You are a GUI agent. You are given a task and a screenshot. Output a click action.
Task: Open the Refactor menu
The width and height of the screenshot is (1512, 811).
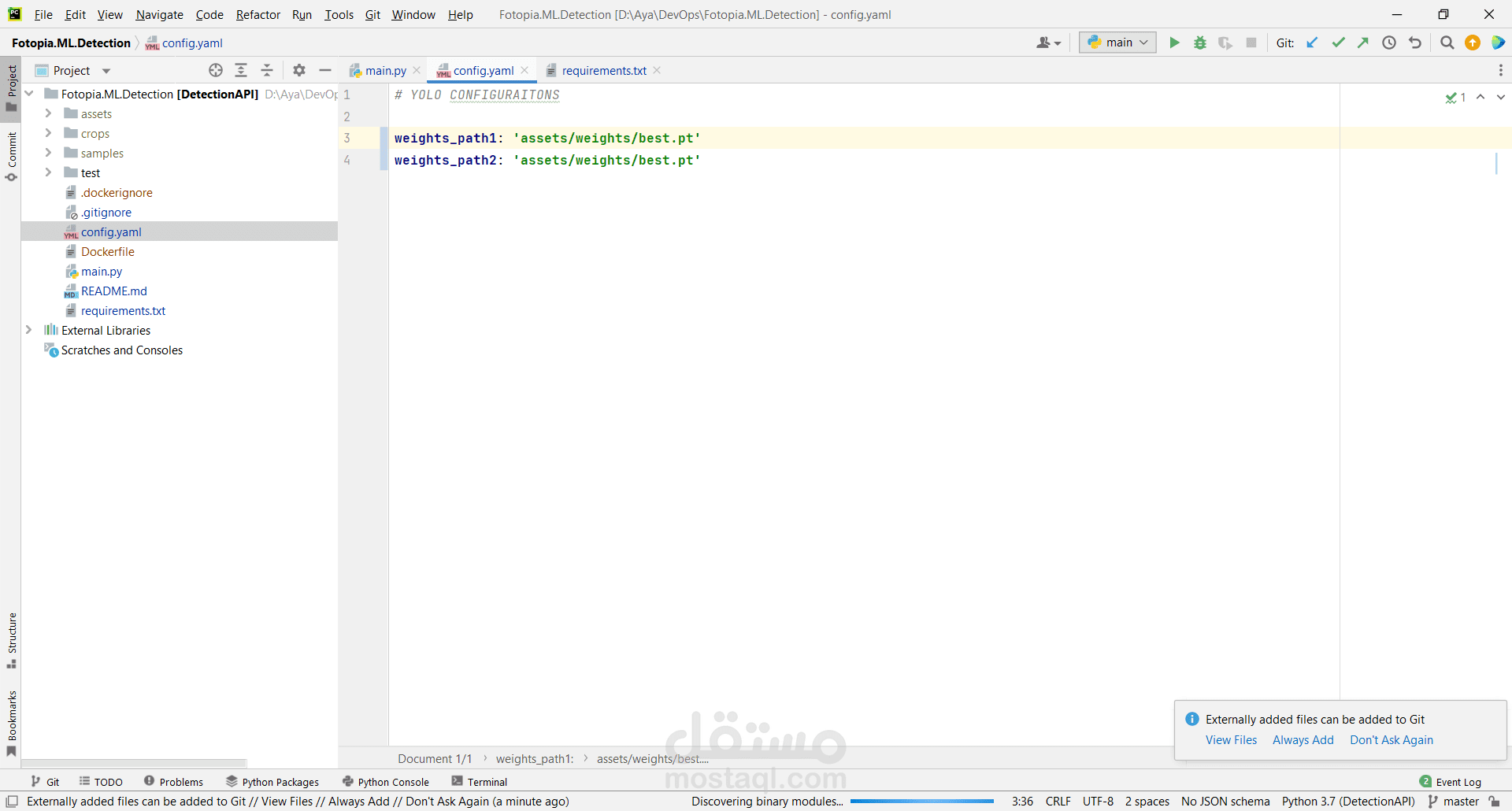point(258,14)
